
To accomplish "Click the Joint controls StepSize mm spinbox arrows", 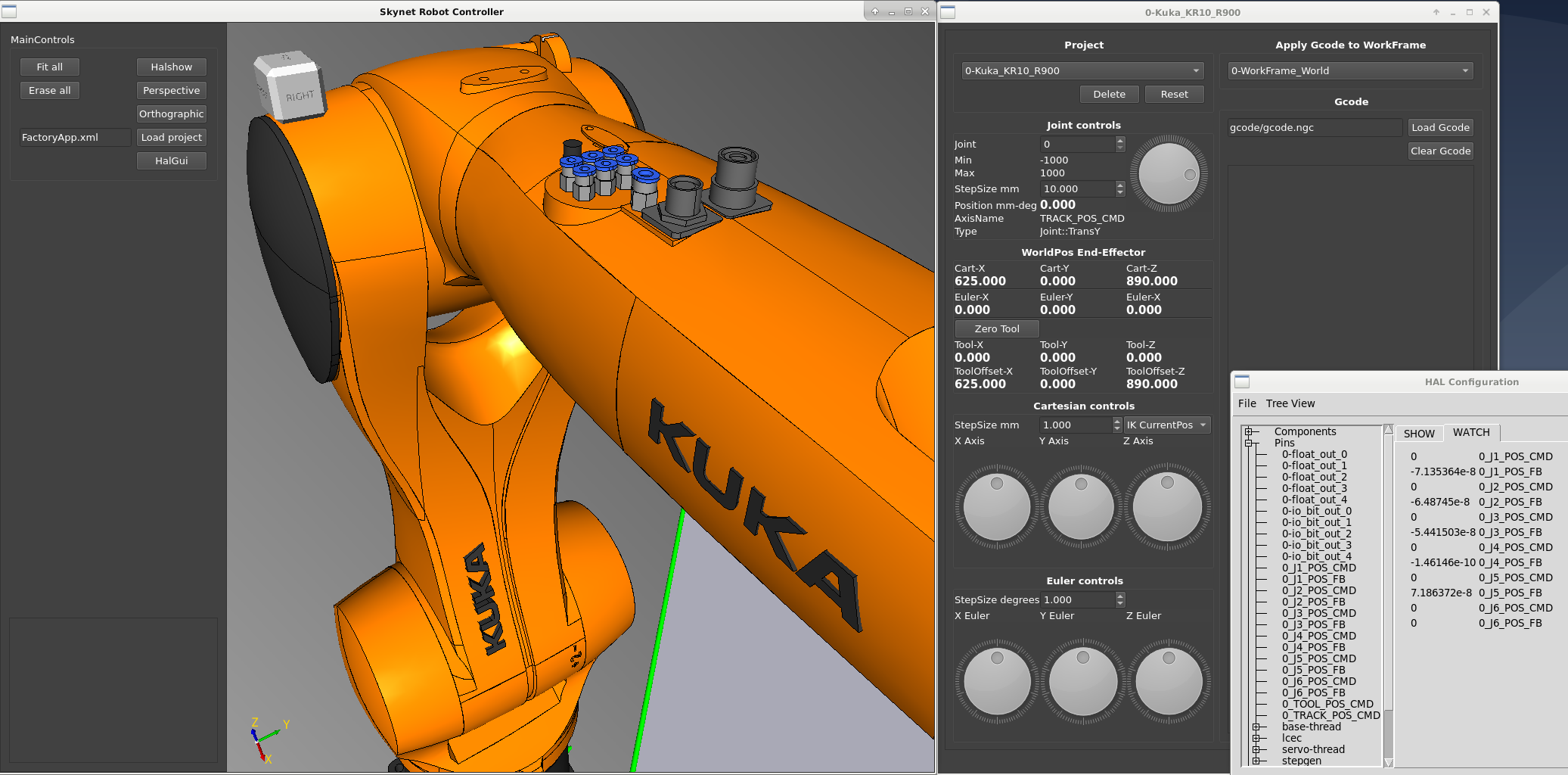I will 1120,188.
